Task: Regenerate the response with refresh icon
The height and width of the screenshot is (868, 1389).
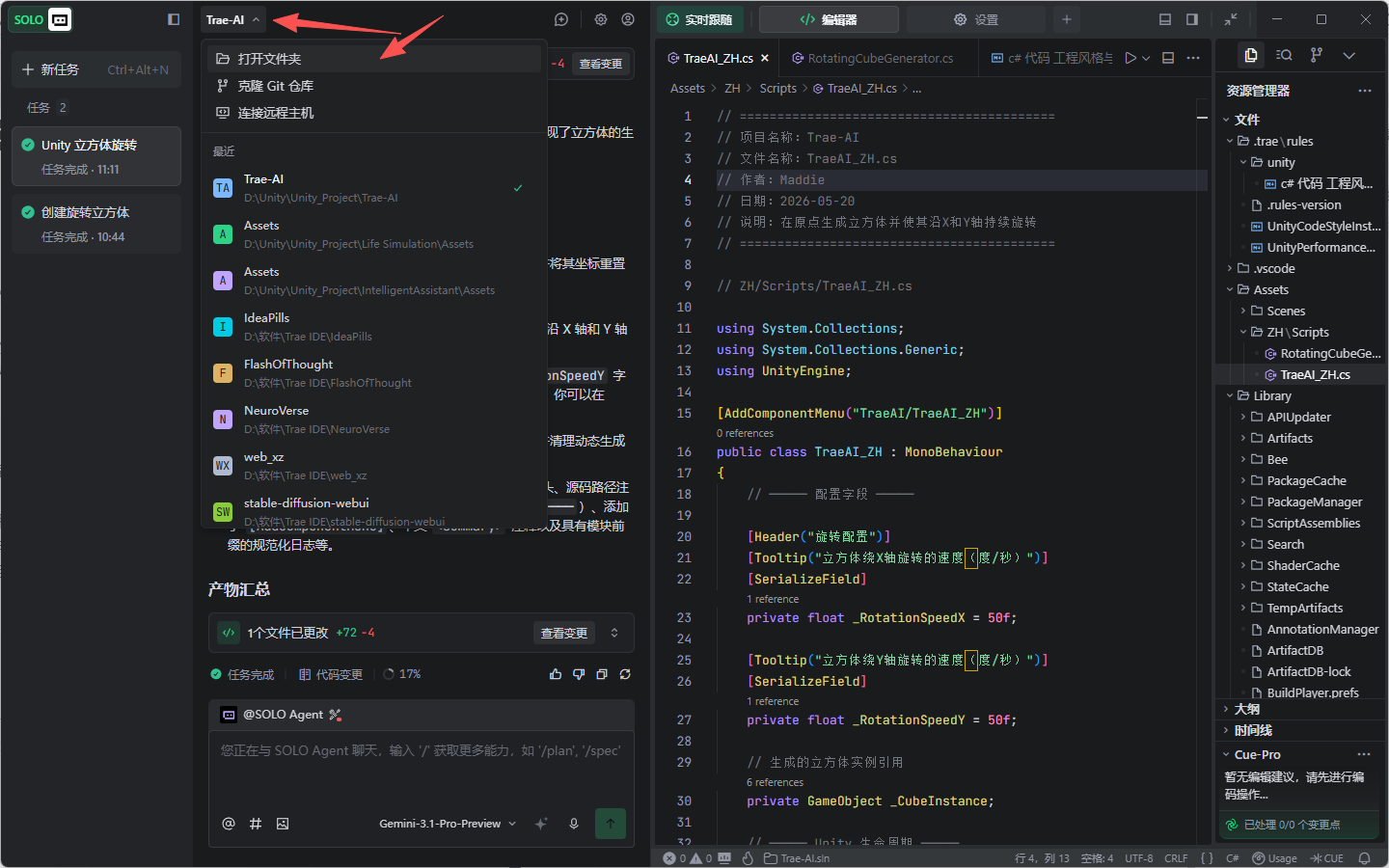Action: 625,674
